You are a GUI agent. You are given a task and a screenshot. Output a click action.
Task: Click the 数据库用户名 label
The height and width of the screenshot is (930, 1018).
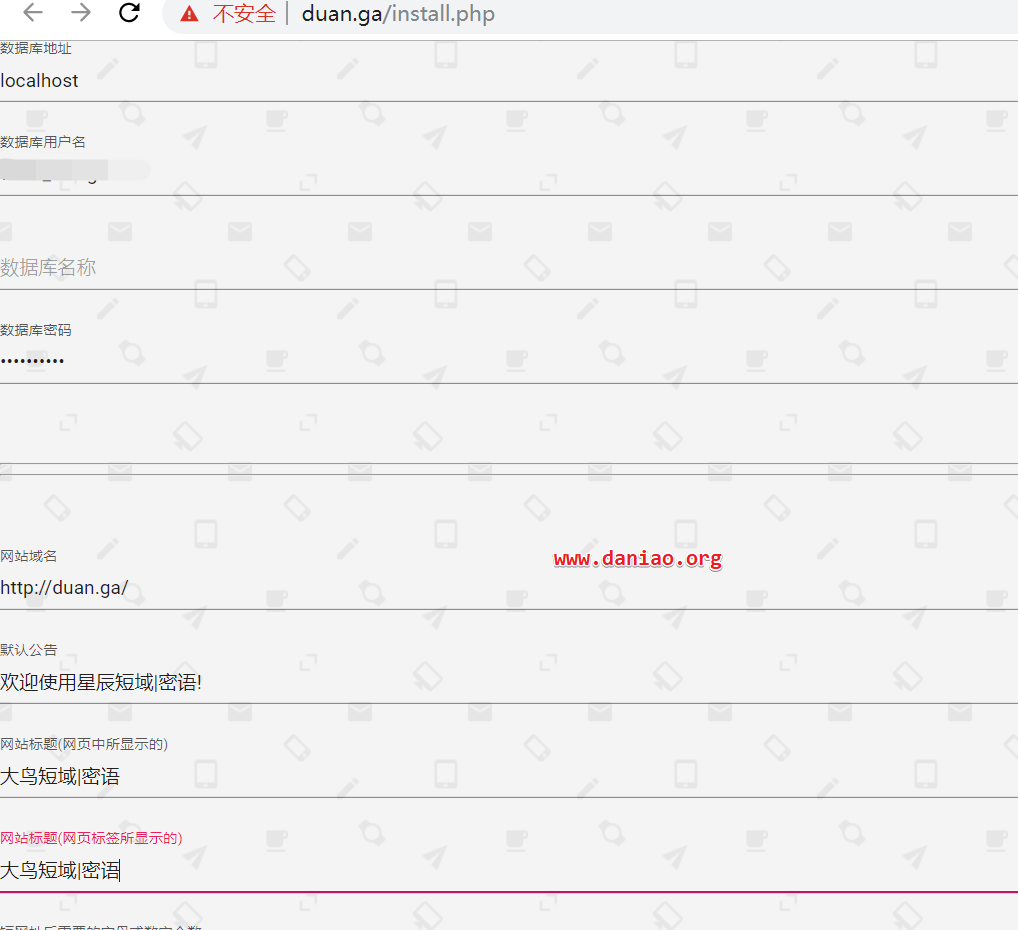pyautogui.click(x=43, y=142)
